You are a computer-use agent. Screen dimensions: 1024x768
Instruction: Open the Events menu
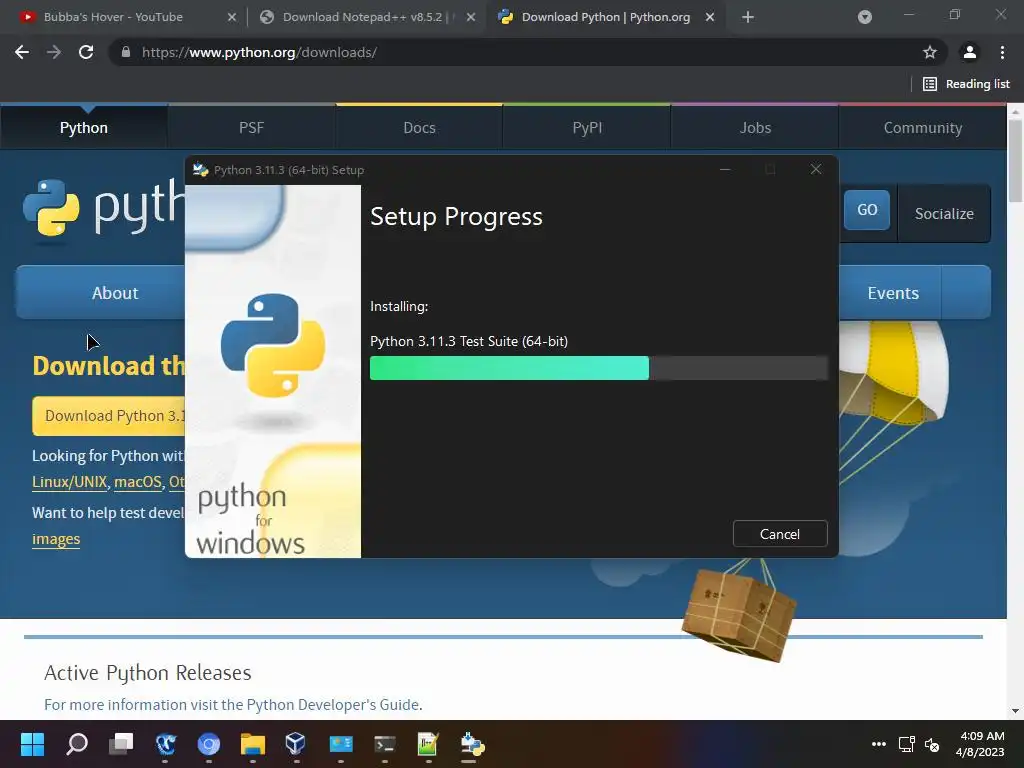[892, 293]
